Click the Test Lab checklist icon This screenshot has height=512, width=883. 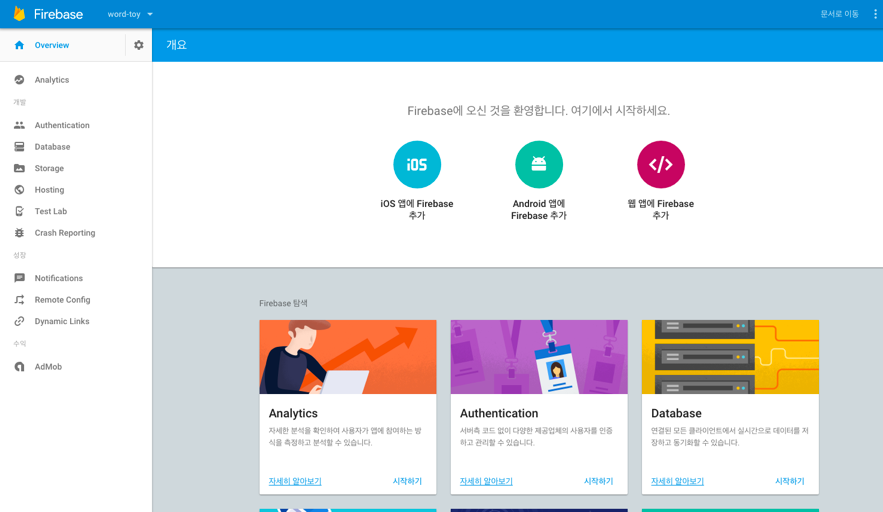[x=19, y=211]
